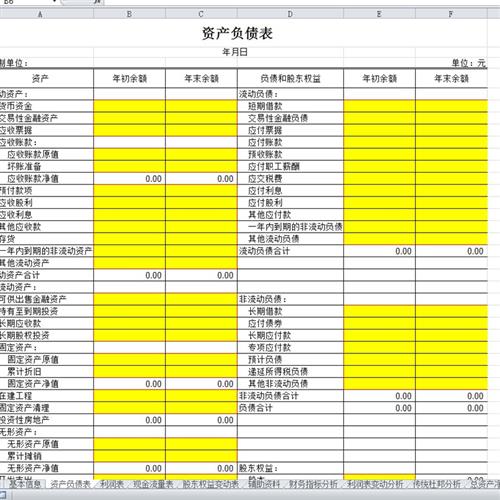Select 0.00 年末余额 cell of 固定资产净值
Screen dimensions: 500x500
click(x=201, y=384)
